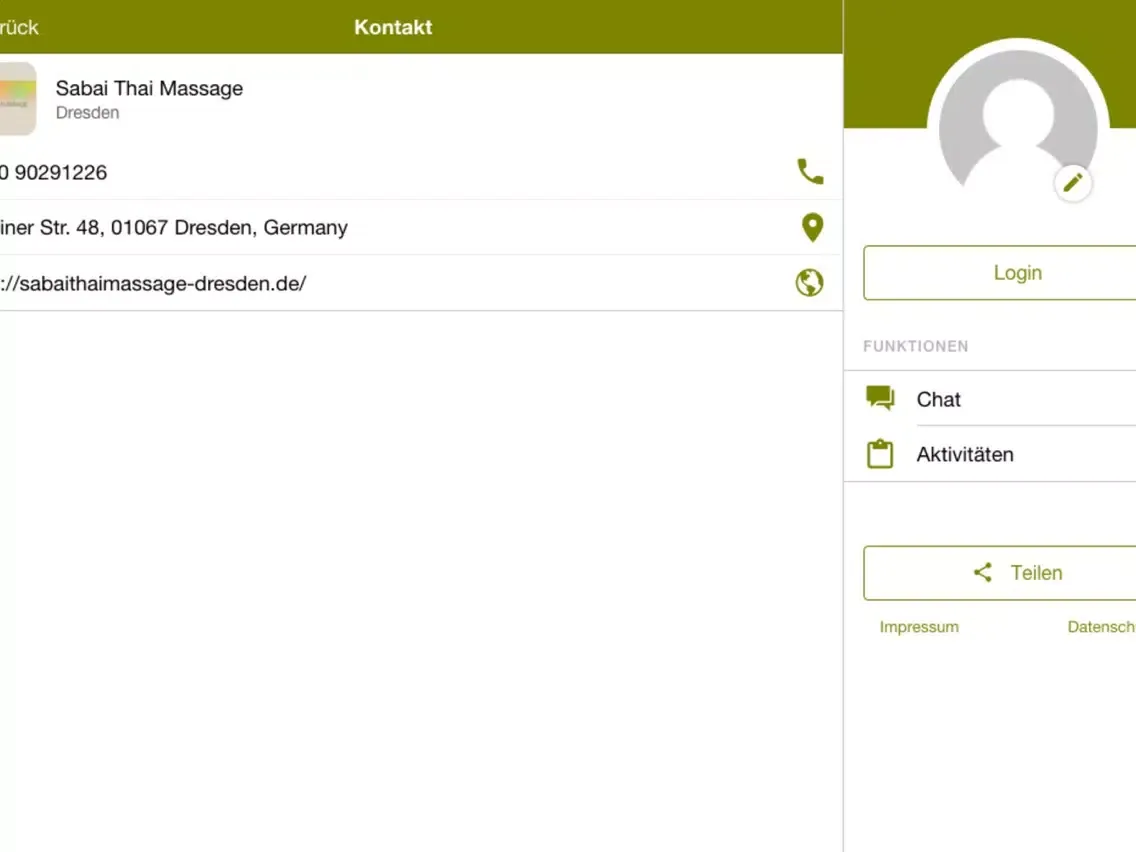Screen dimensions: 1136x852
Task: Click the grey profile avatar placeholder
Action: [1017, 122]
